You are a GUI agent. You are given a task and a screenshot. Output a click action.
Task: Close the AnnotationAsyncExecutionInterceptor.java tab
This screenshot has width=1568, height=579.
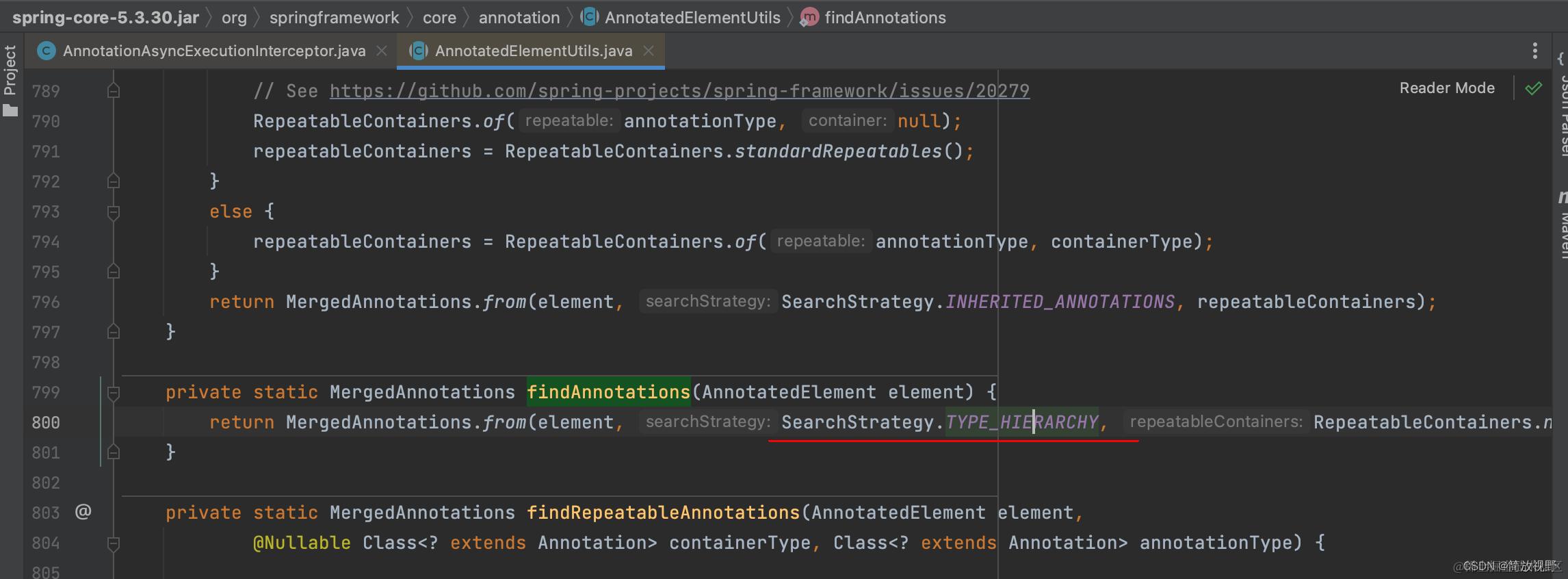pyautogui.click(x=382, y=51)
